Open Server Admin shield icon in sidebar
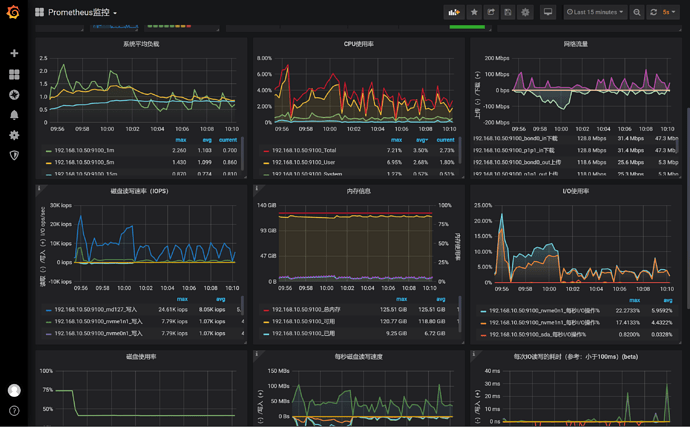Screen dimensions: 690x427 tap(14, 155)
